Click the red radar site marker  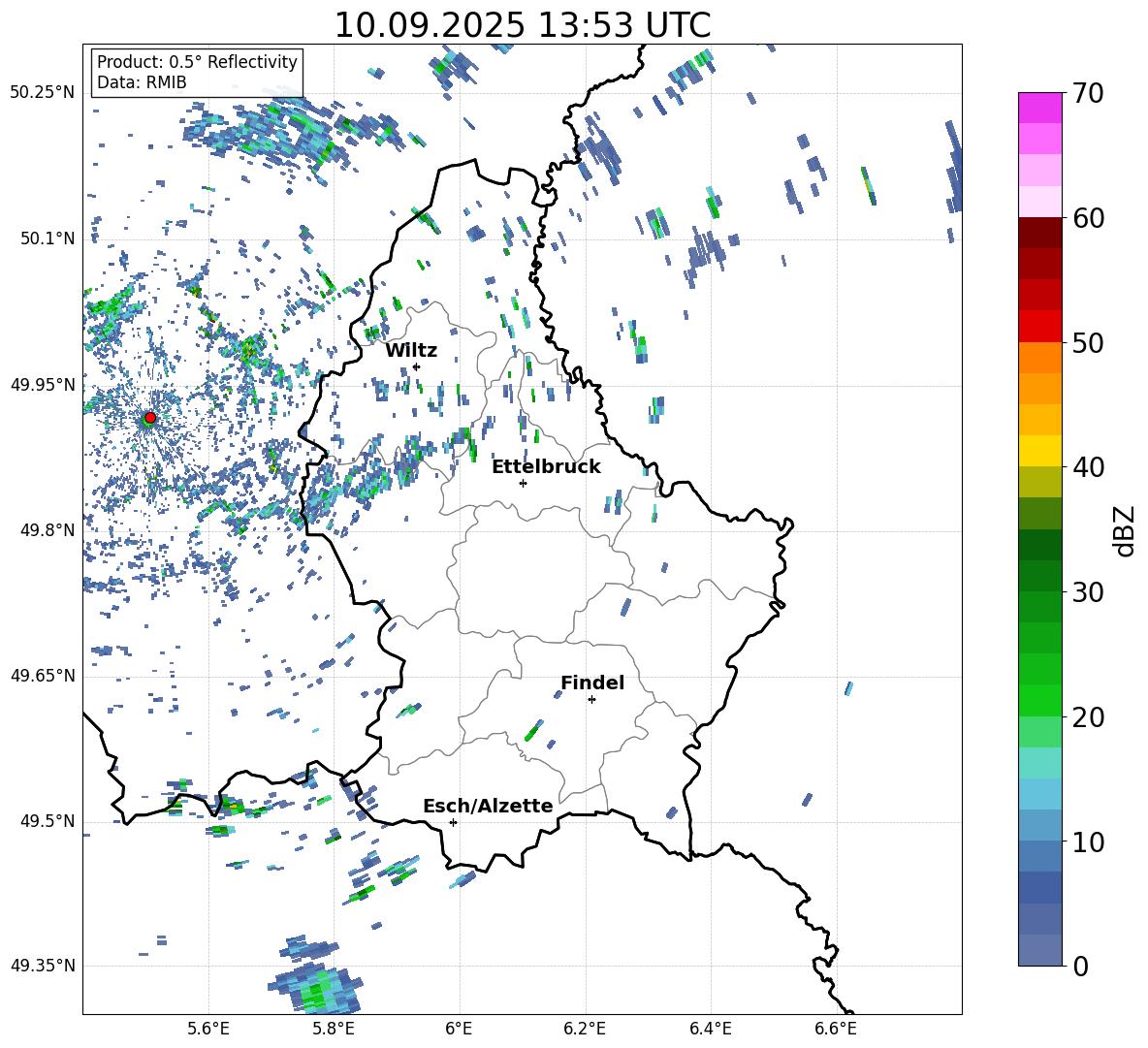tap(150, 417)
